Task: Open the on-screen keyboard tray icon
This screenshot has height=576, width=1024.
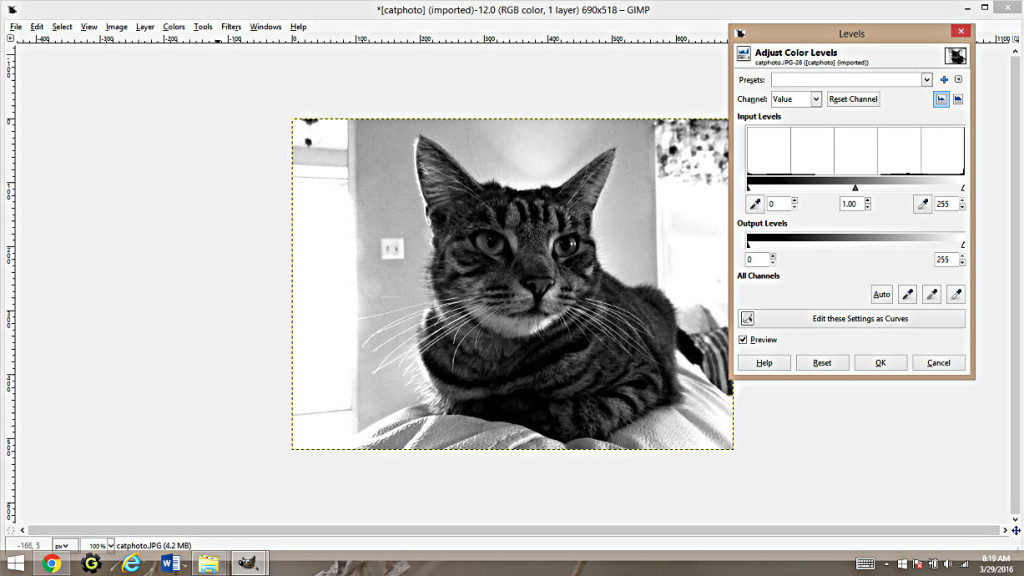Action: coord(865,564)
